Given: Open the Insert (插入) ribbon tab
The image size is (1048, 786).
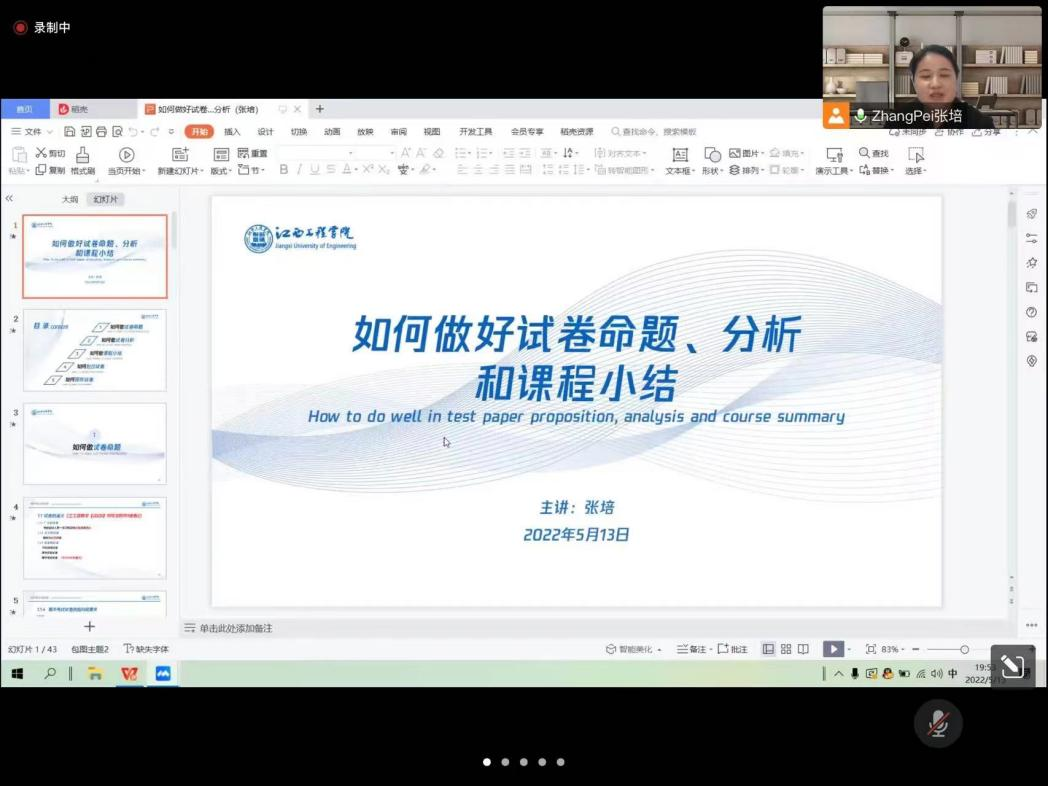Looking at the screenshot, I should (232, 132).
